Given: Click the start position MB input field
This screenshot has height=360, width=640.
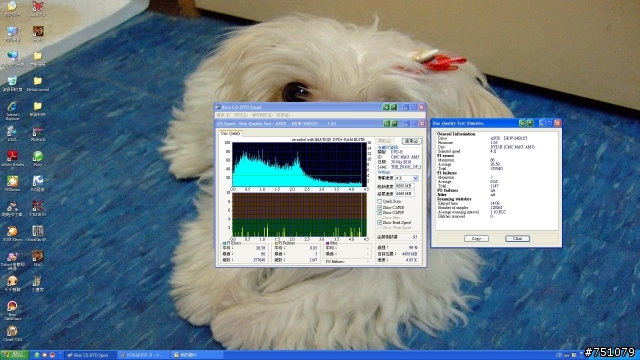Looking at the screenshot, I should (x=404, y=186).
